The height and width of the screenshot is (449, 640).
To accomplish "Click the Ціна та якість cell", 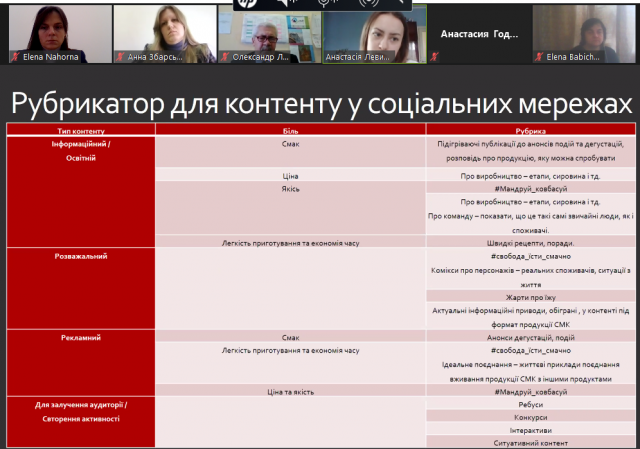I will click(290, 392).
